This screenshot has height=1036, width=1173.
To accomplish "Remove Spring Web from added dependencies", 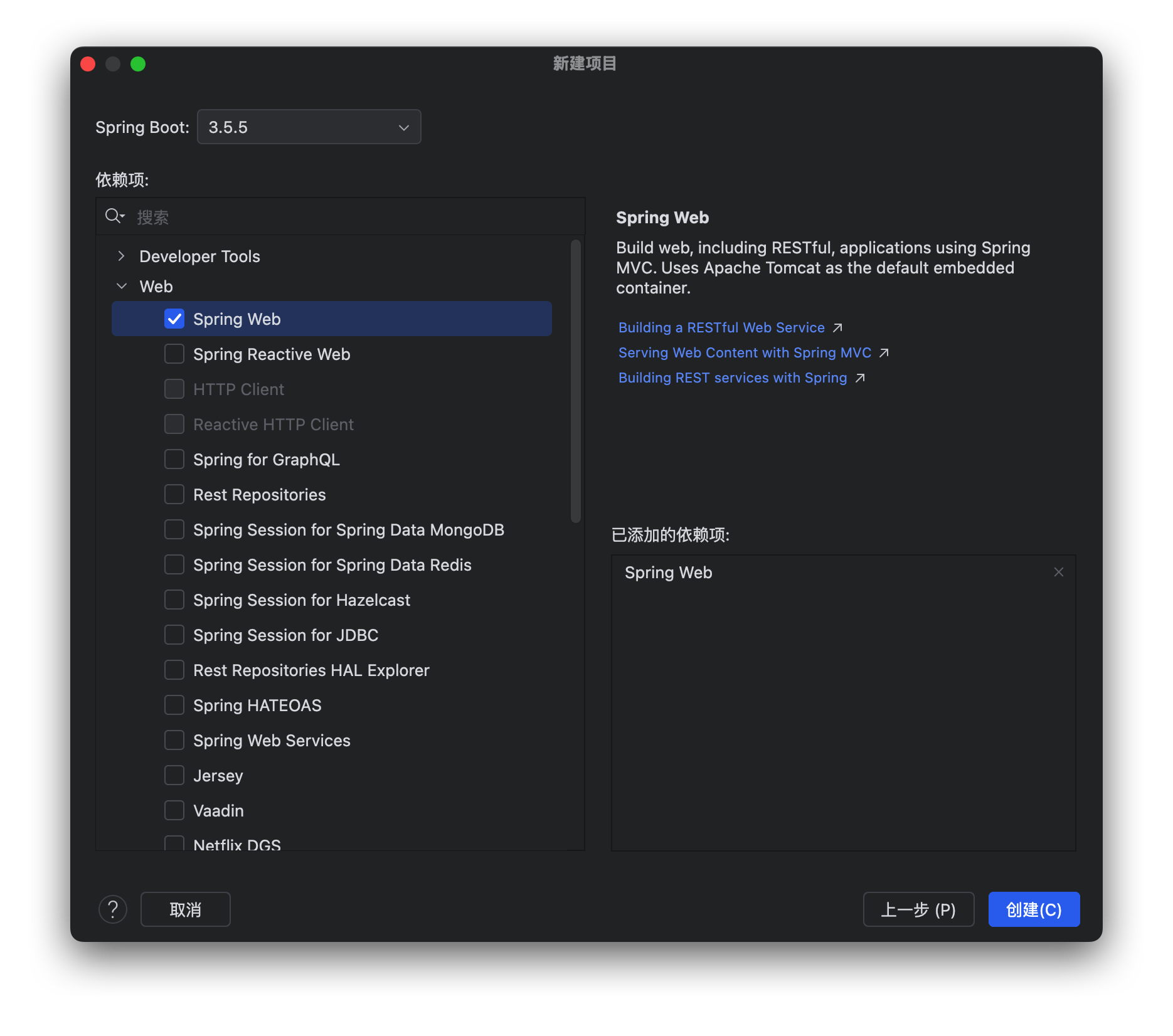I will click(1058, 572).
